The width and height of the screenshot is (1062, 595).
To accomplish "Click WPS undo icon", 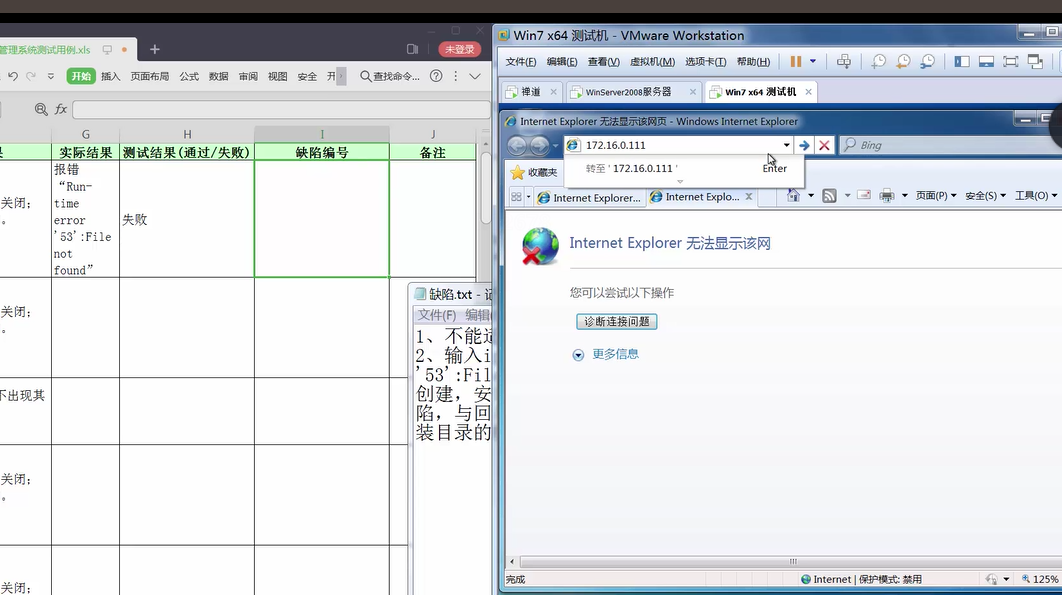I will pos(13,77).
